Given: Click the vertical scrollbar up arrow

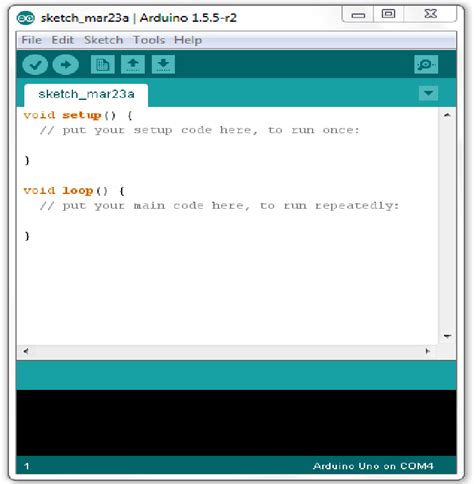Looking at the screenshot, I should point(447,115).
